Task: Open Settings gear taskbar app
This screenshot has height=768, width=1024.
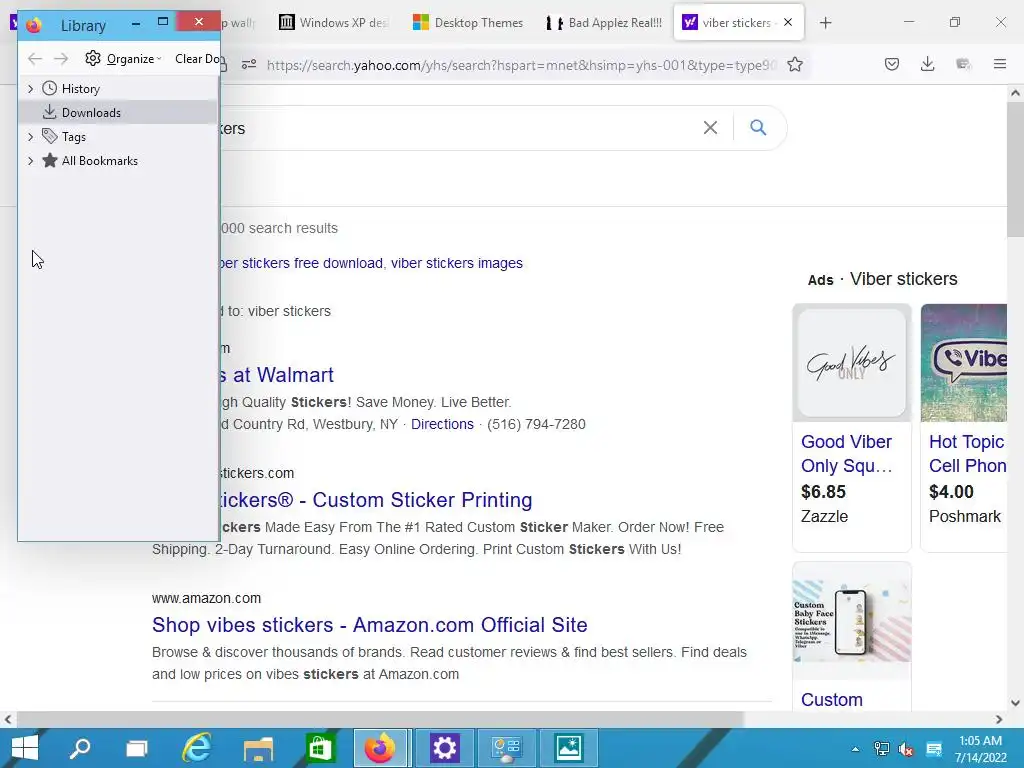Action: pos(444,748)
